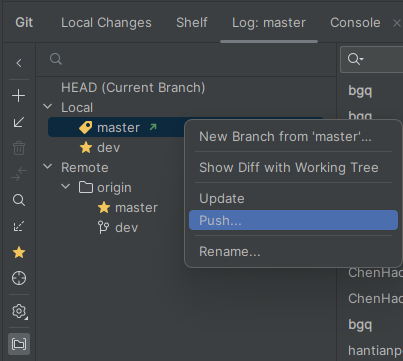403x361 pixels.
Task: Choose Push... from the context menu
Action: point(293,220)
